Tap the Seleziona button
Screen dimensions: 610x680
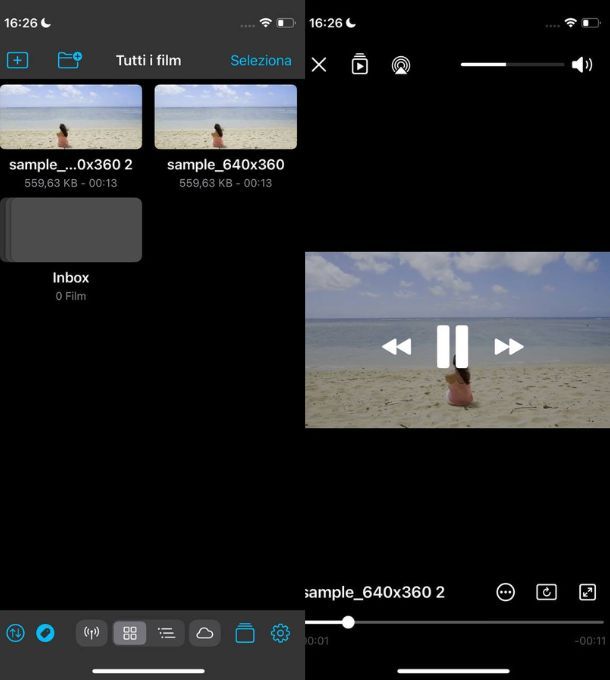260,60
